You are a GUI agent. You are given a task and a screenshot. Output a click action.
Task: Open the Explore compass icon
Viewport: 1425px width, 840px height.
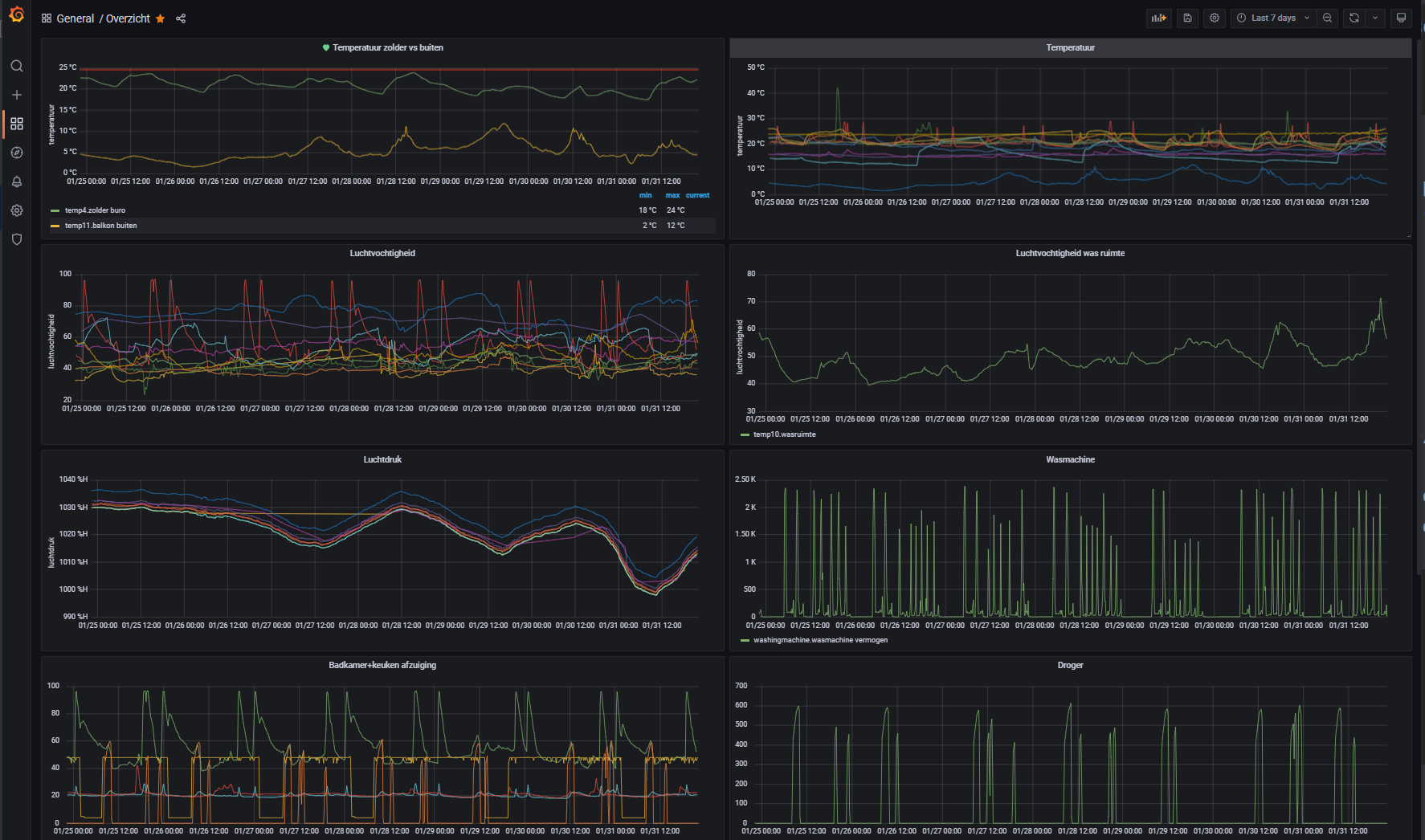pyautogui.click(x=17, y=153)
